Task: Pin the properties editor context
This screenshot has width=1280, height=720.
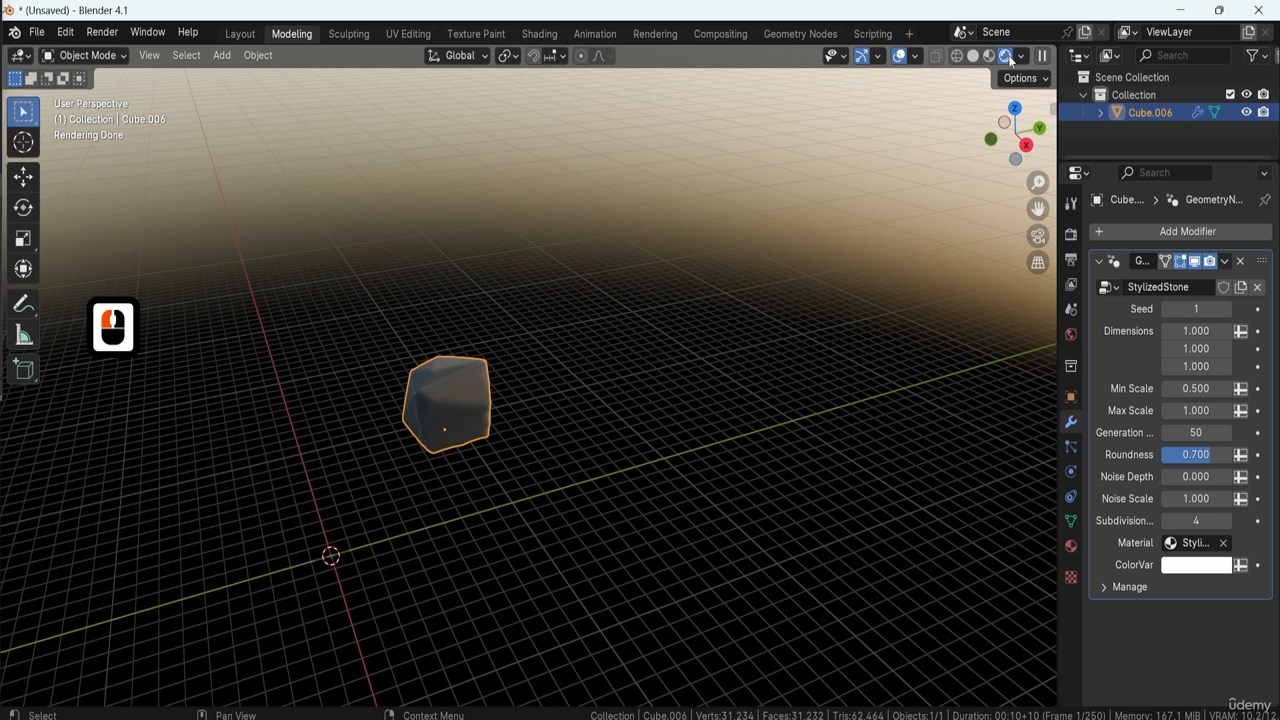Action: 1264,200
